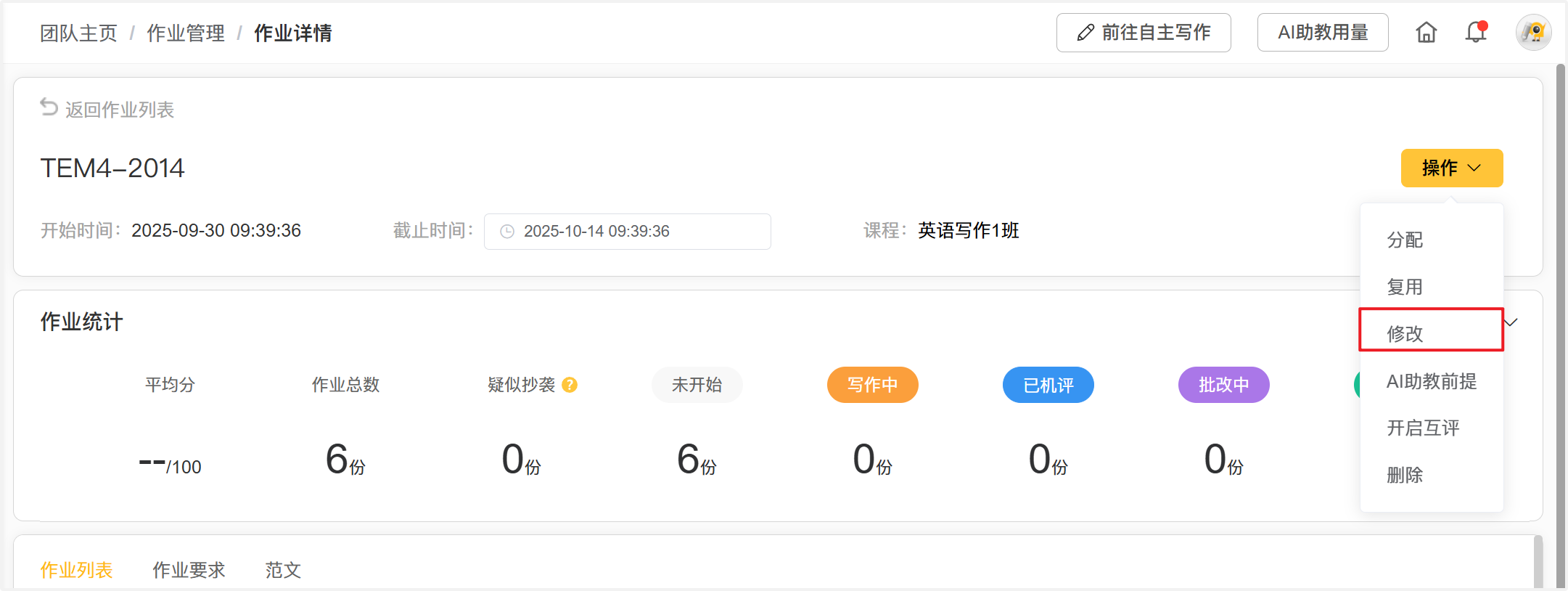Choose 删除 in the dropdown menu
The image size is (1568, 591).
[x=1405, y=475]
